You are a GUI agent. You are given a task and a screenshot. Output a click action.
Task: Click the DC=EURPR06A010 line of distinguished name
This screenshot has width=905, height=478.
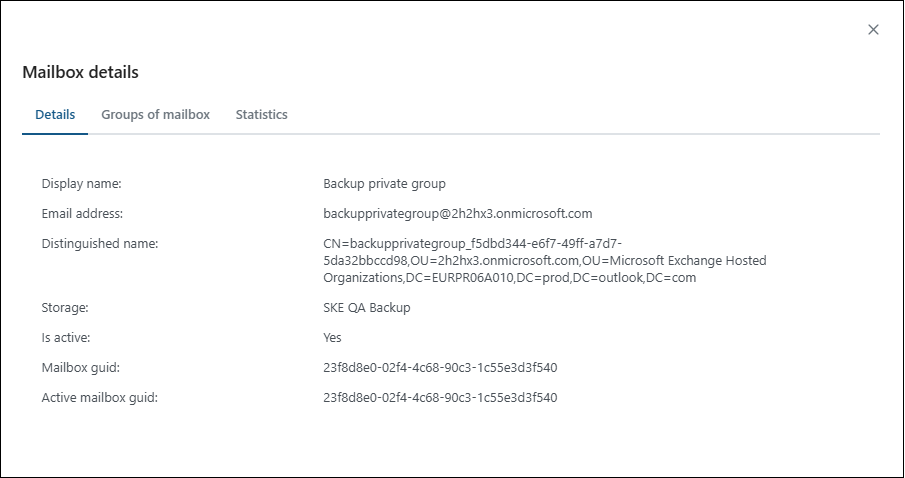(x=510, y=277)
